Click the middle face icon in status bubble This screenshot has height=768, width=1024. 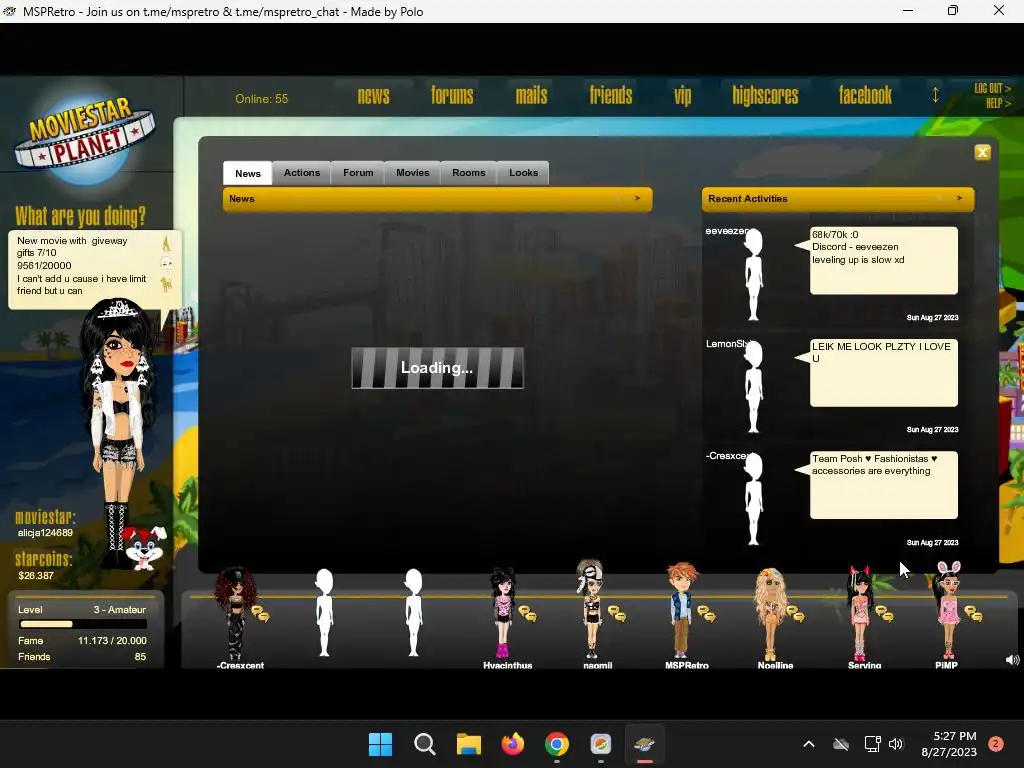(x=166, y=263)
